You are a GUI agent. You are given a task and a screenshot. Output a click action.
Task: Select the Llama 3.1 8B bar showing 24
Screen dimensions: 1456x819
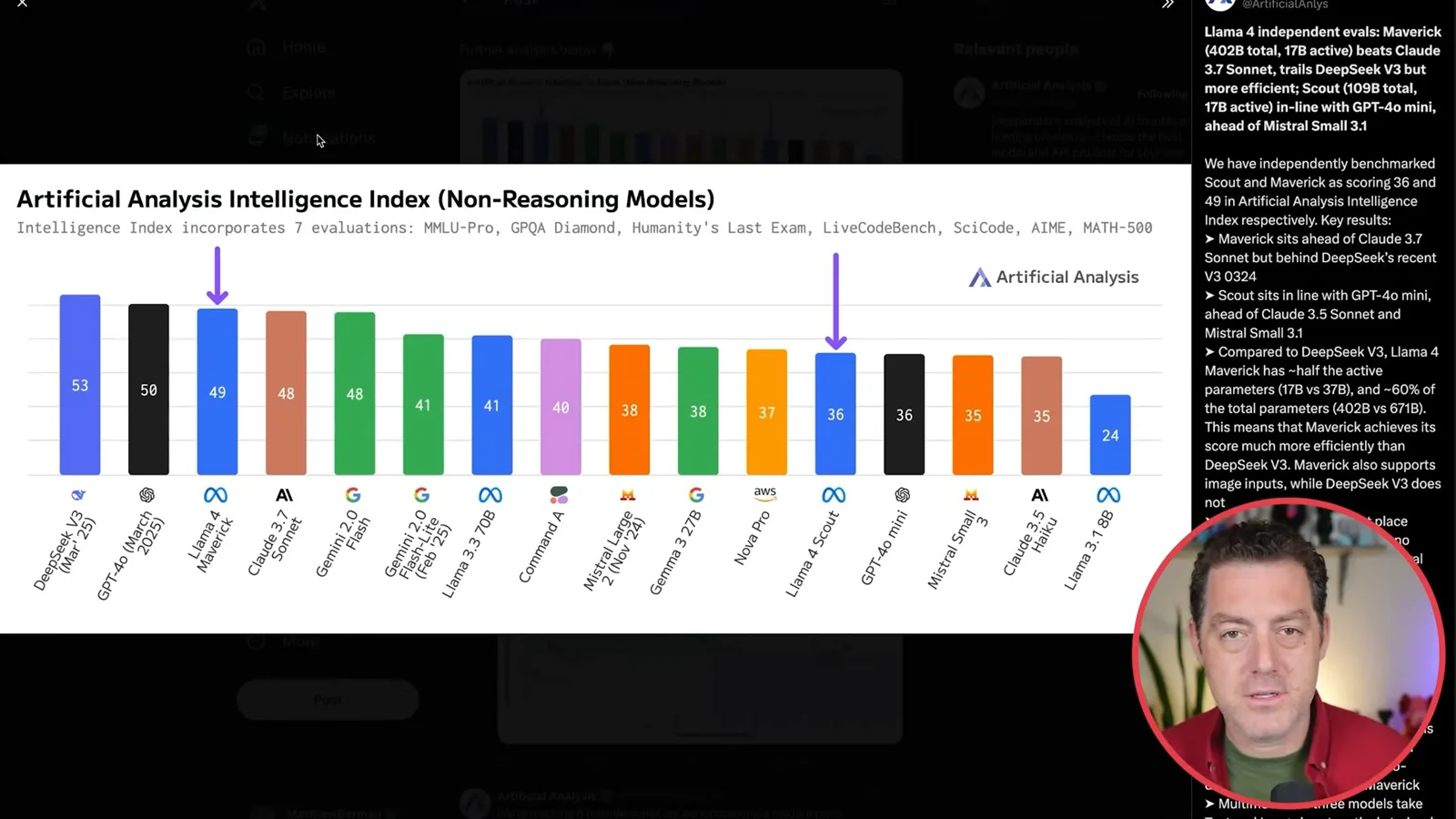click(x=1110, y=435)
